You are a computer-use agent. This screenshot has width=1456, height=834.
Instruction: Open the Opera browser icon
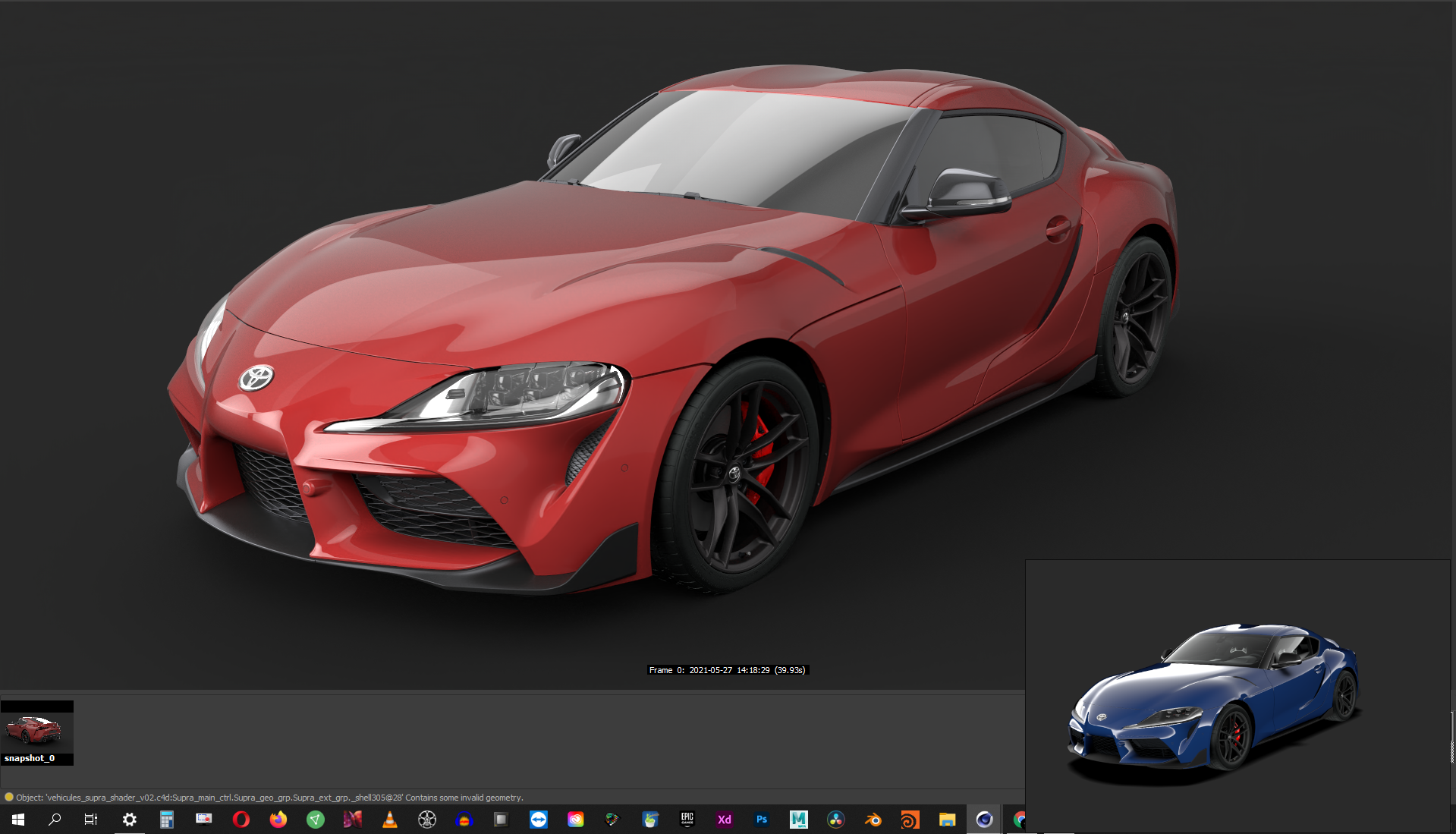tap(241, 820)
